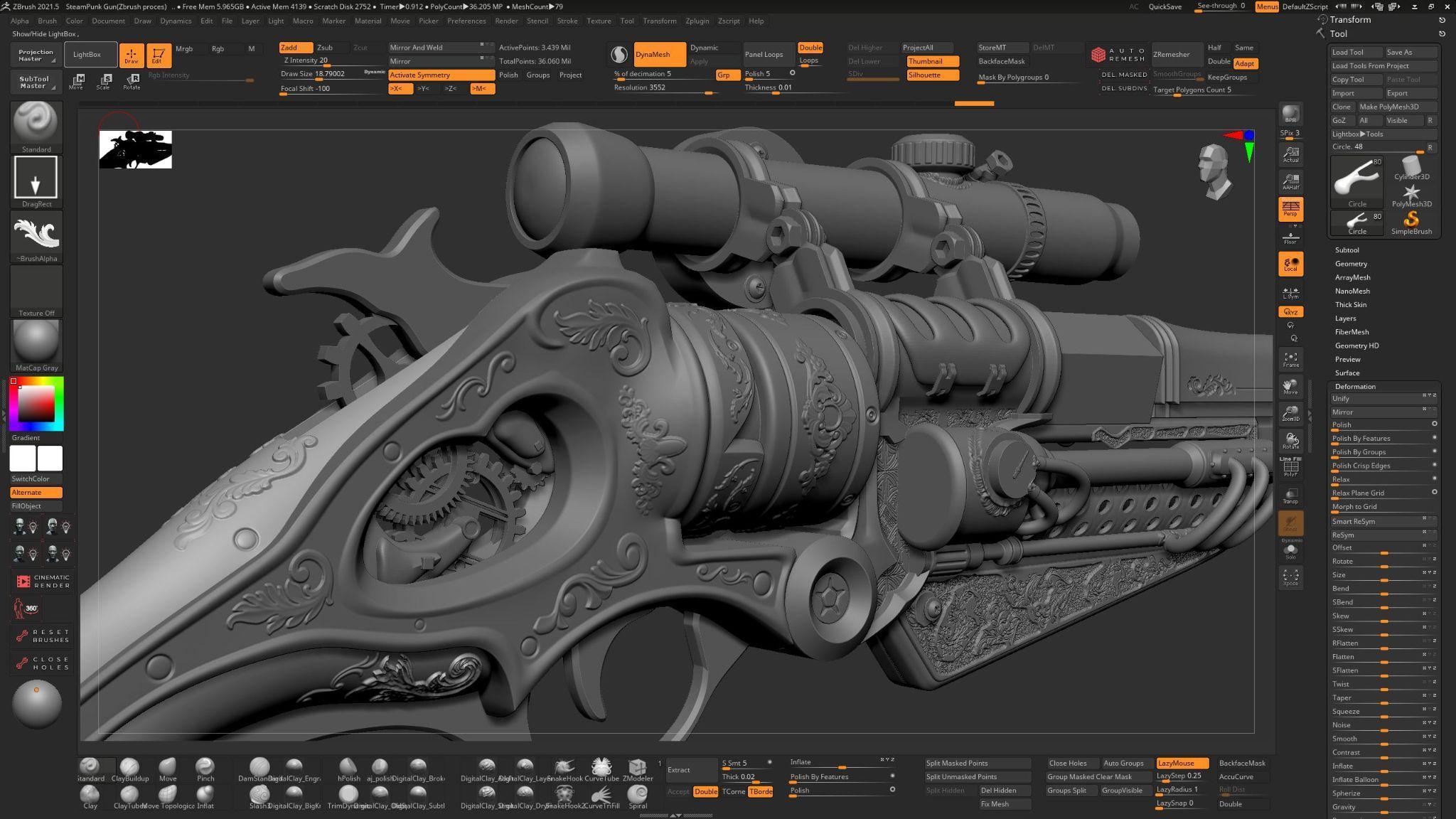Expand the Subtool palette section
The image size is (1456, 819).
1347,250
